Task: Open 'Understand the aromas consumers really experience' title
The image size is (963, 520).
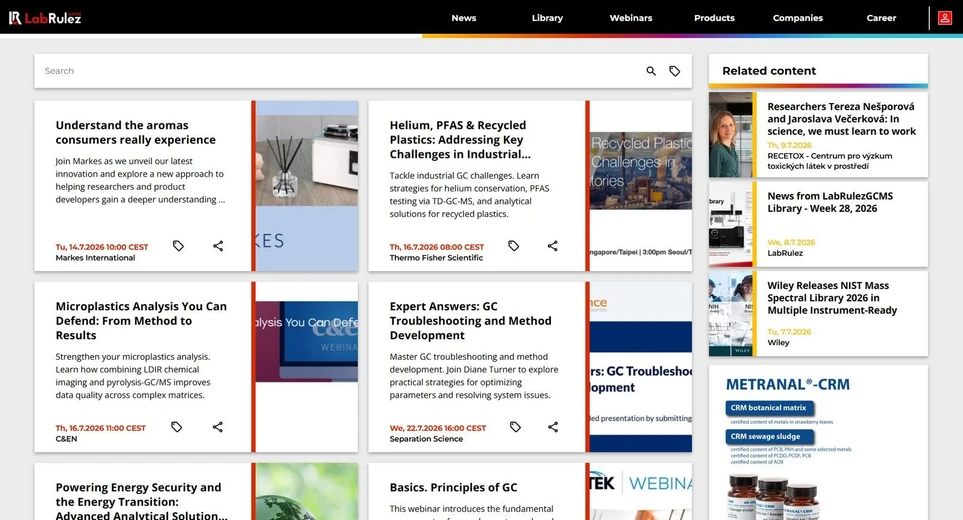Action: pos(136,133)
